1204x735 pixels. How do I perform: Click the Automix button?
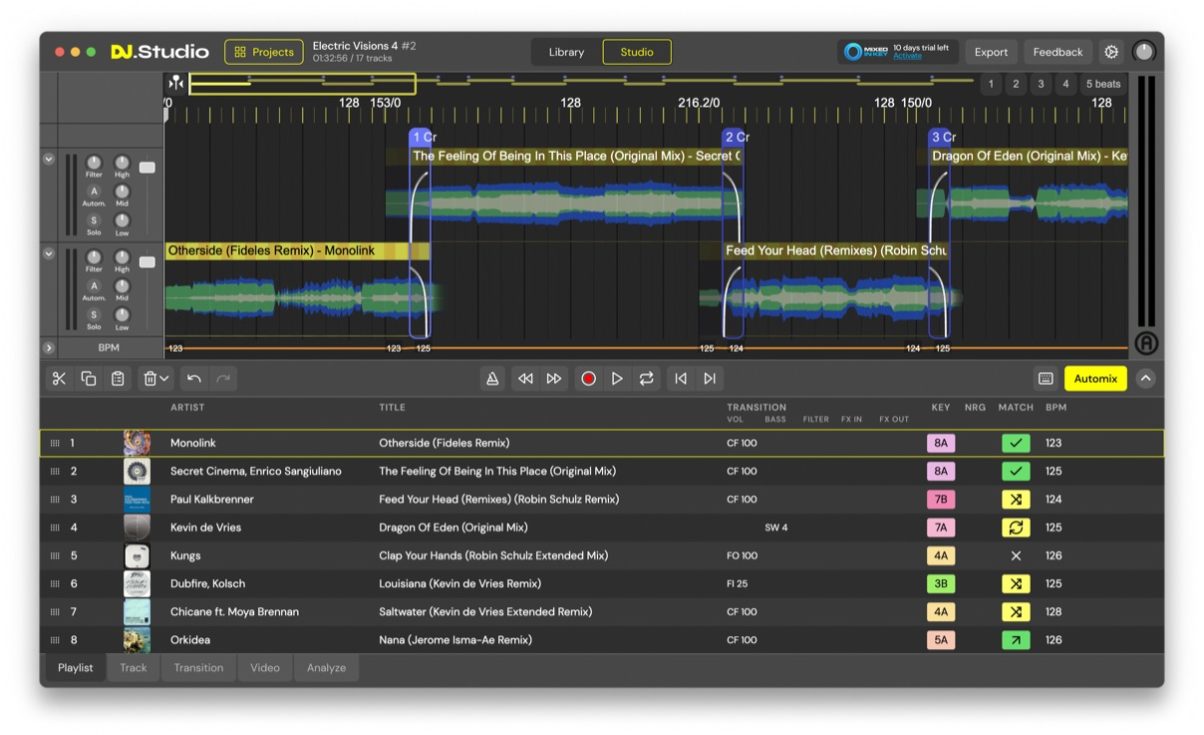pos(1095,378)
